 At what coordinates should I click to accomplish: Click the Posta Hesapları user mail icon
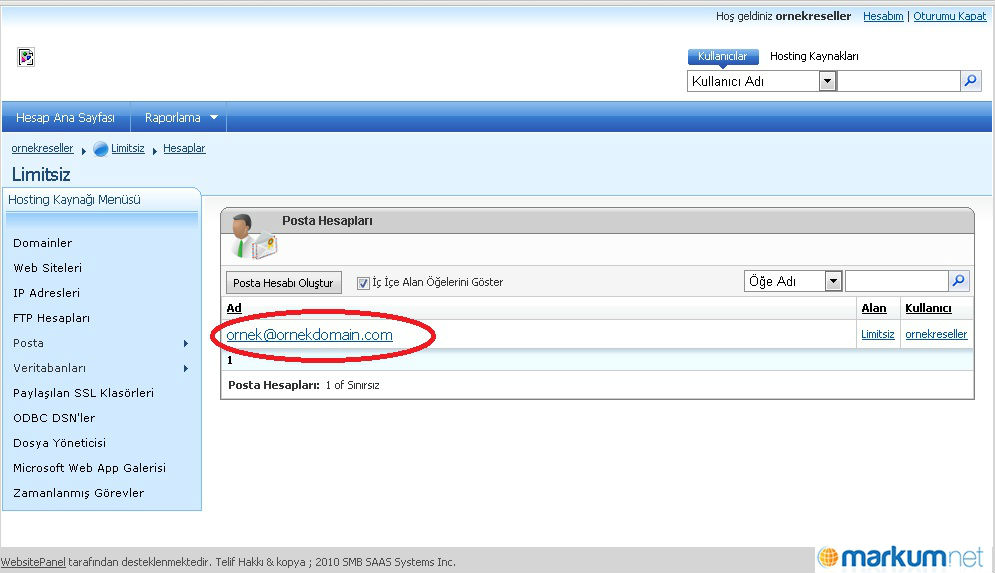tap(254, 237)
